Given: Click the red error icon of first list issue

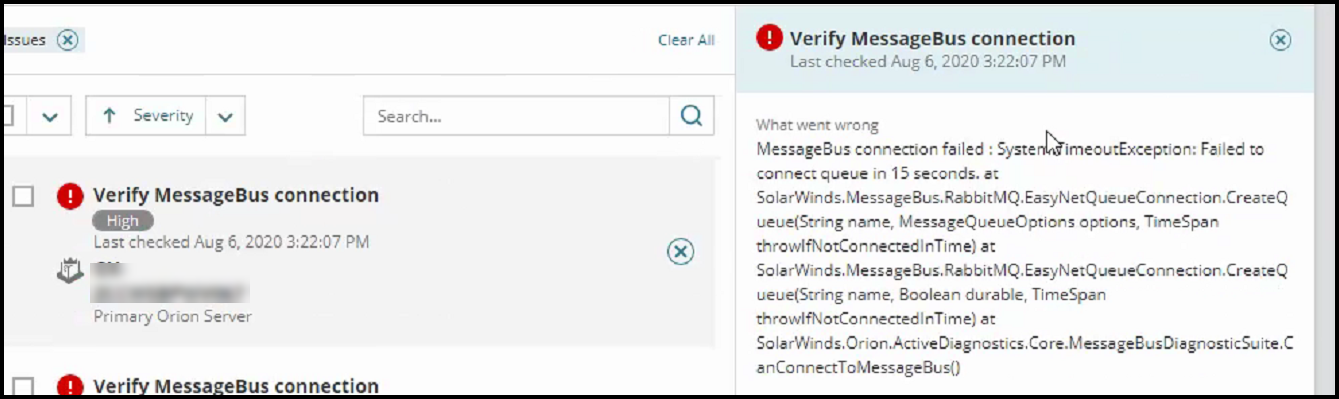Looking at the screenshot, I should click(70, 195).
